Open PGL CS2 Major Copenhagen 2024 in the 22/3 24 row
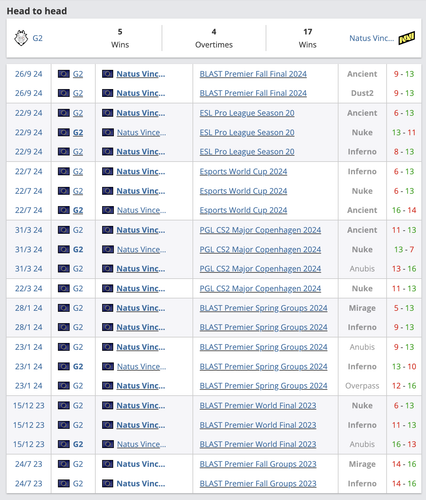 260,288
